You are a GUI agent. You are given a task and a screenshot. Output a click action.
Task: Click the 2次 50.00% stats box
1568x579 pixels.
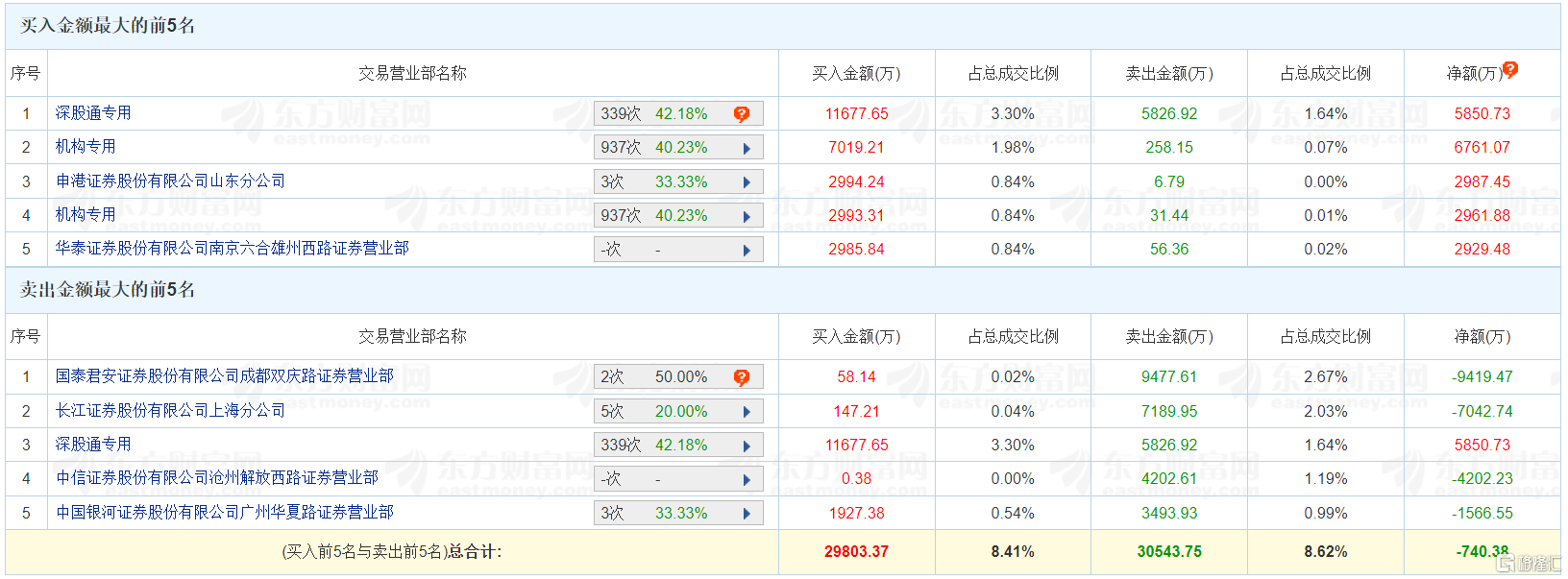[663, 377]
